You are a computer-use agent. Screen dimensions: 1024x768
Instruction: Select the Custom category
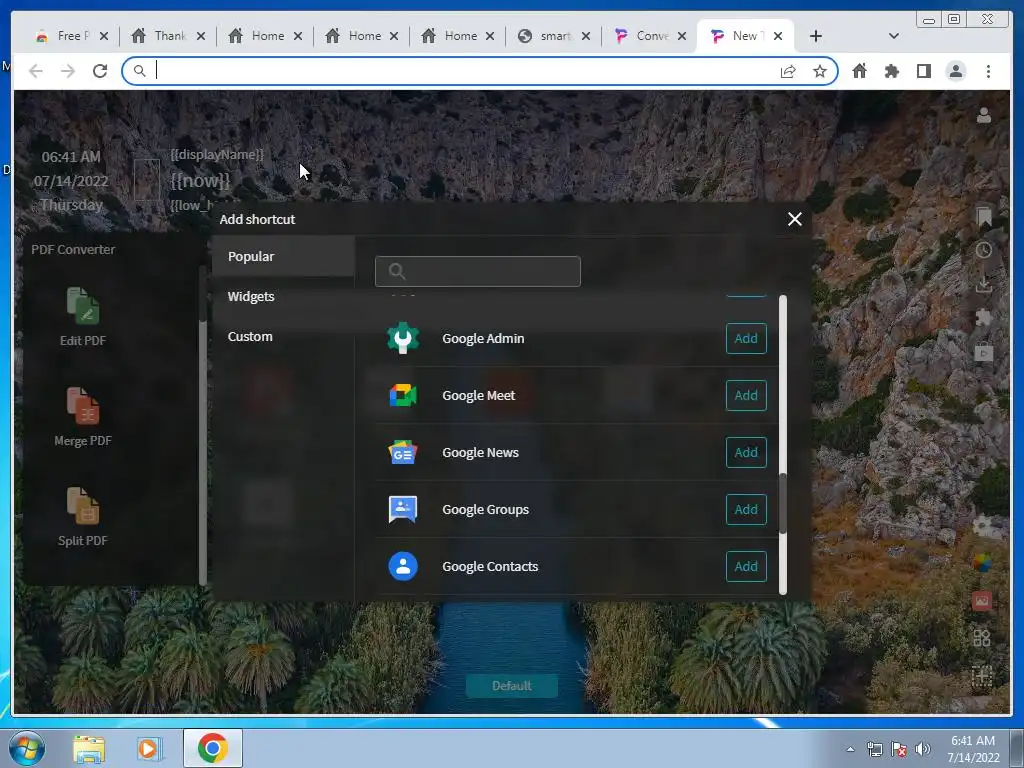[x=283, y=336]
